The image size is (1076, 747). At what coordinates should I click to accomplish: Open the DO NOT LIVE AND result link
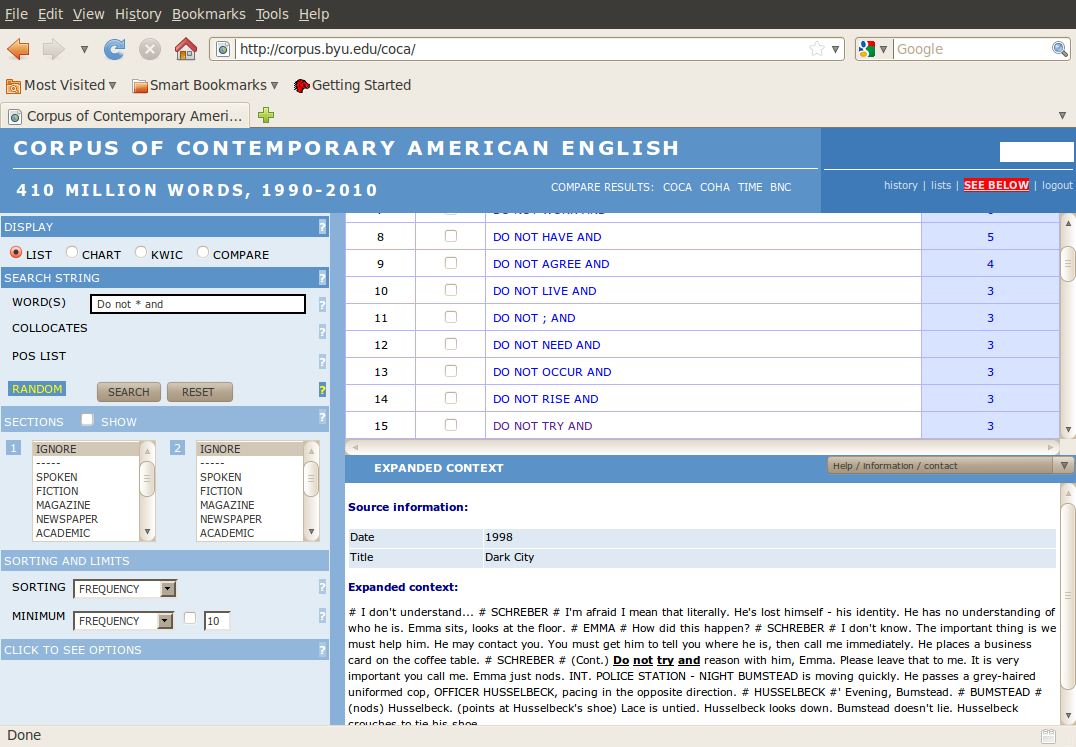544,291
